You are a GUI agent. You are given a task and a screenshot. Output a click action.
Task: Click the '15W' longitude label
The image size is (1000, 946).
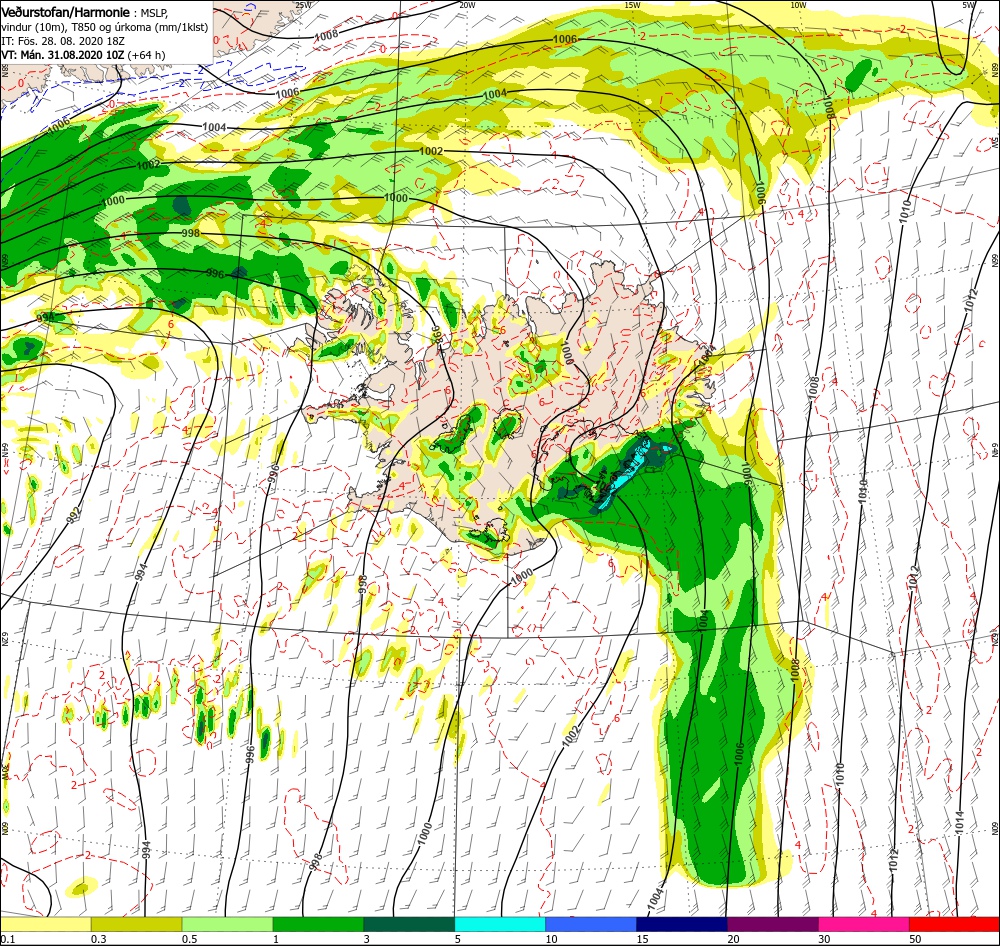633,5
